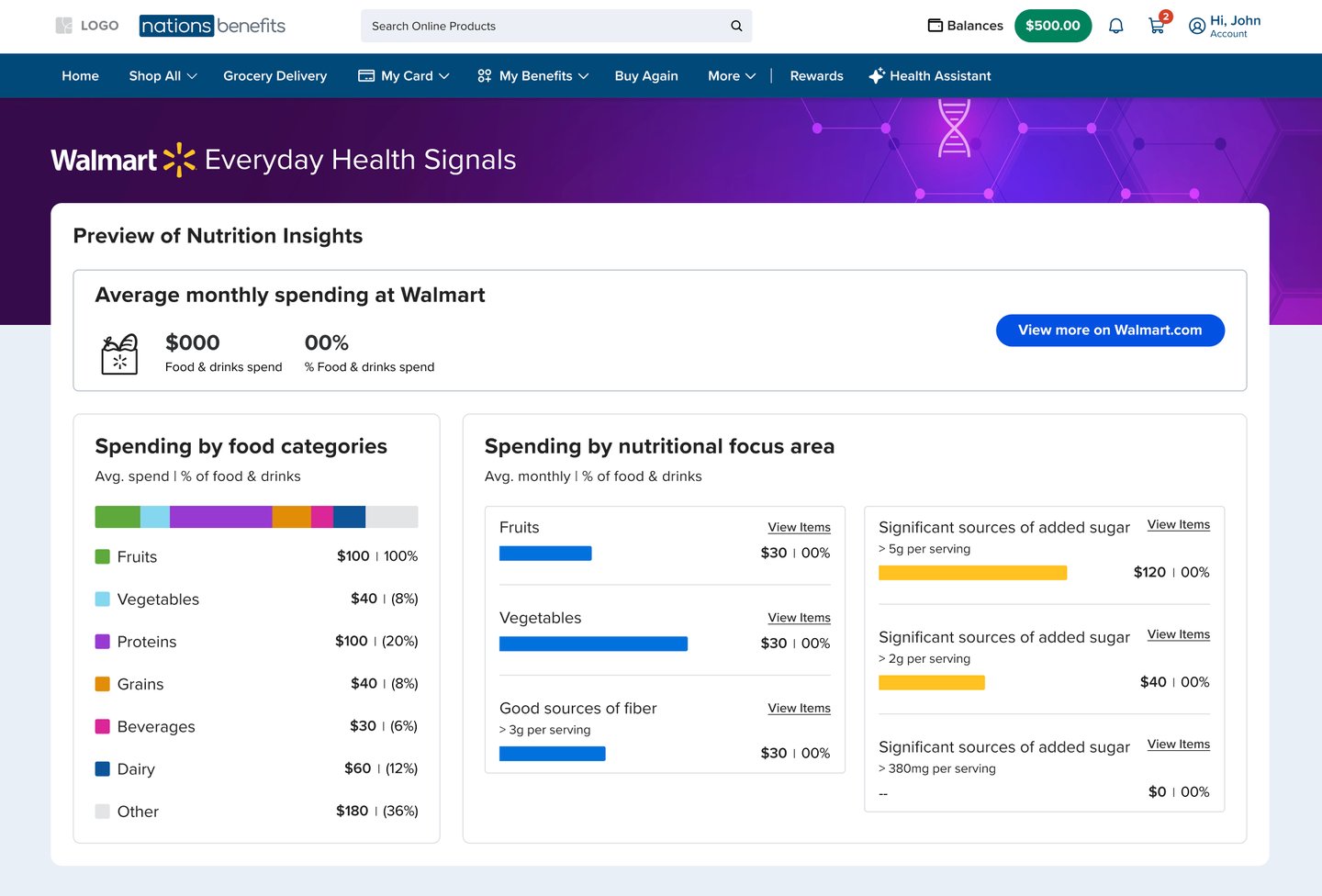Open the Rewards menu item

tap(816, 76)
